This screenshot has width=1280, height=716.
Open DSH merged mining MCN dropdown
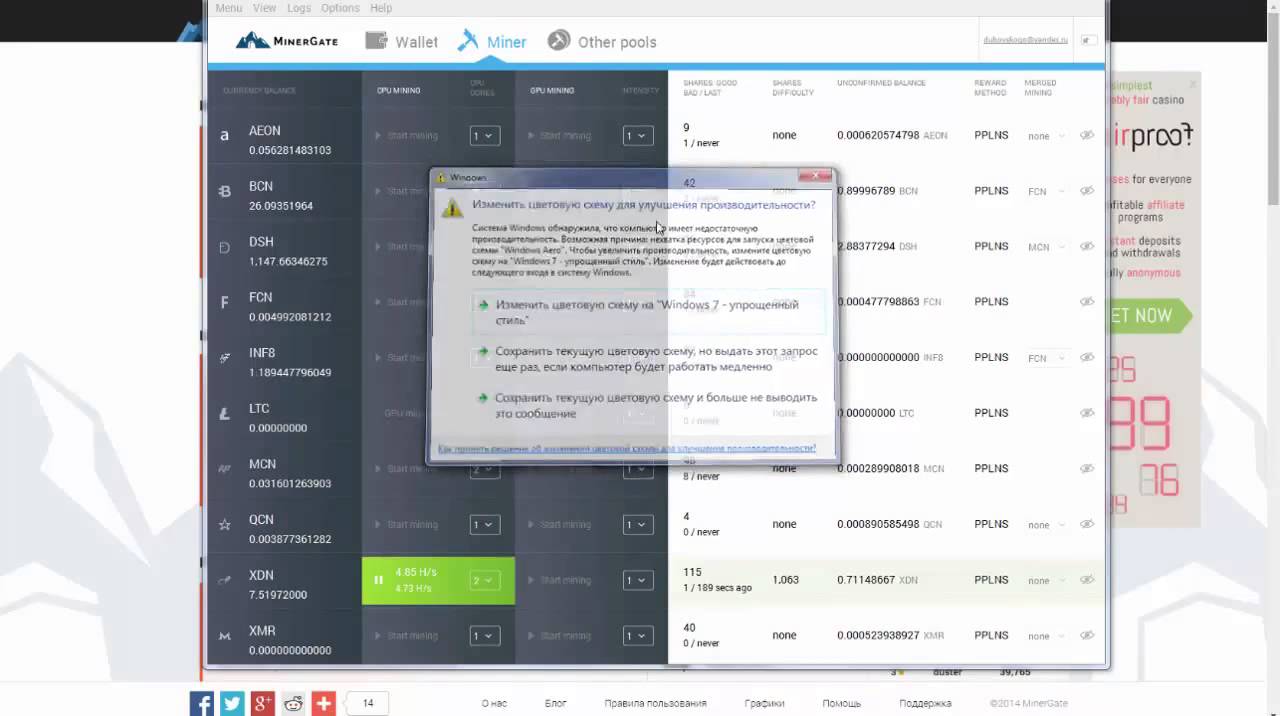click(1046, 247)
